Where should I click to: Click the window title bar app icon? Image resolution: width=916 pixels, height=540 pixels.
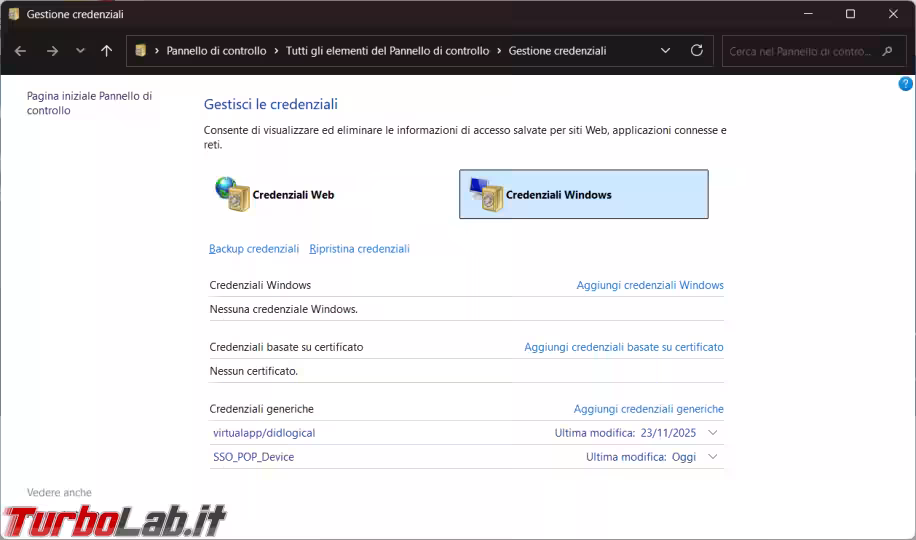(x=14, y=14)
